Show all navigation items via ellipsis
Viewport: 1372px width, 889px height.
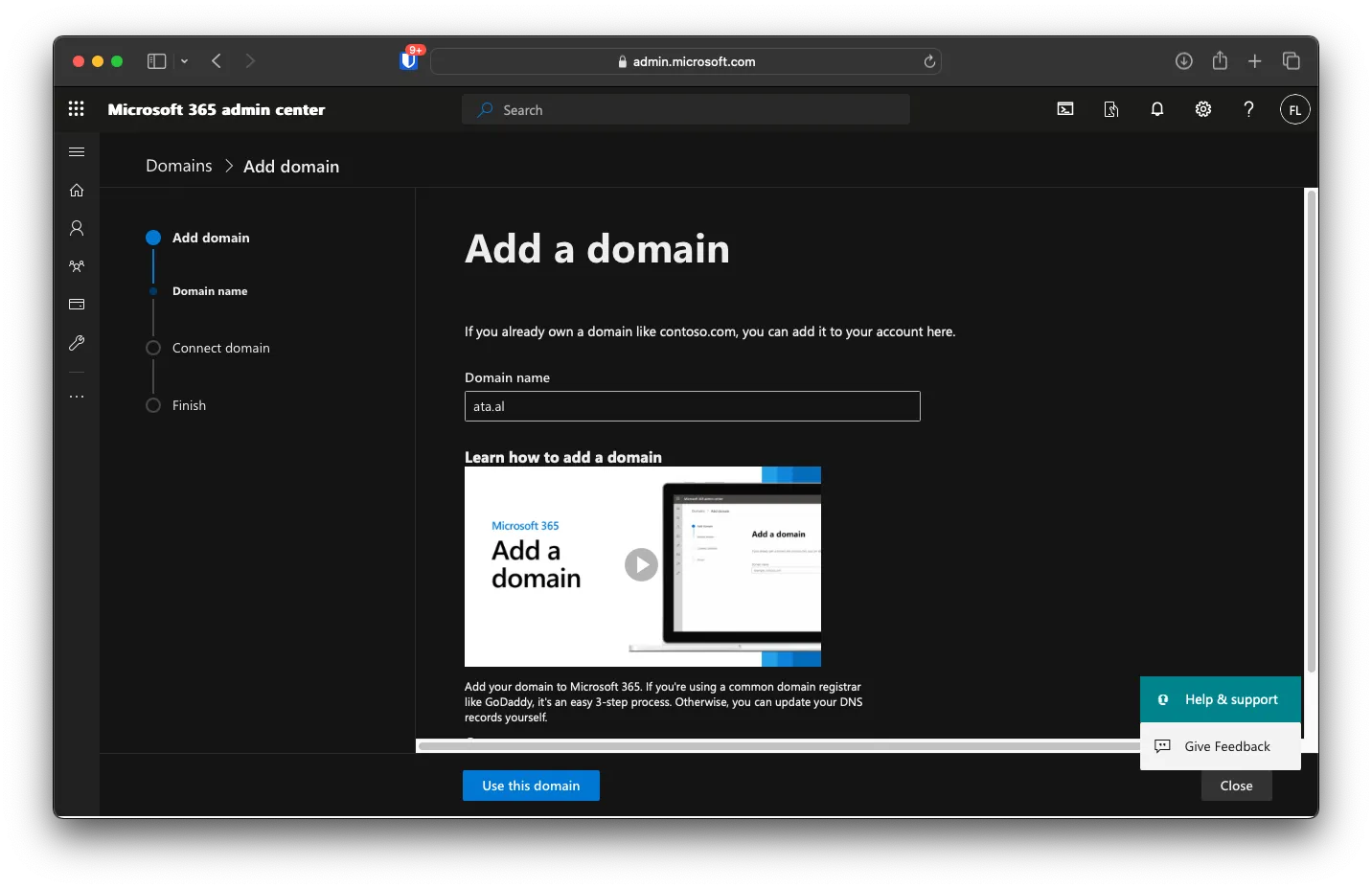[77, 397]
